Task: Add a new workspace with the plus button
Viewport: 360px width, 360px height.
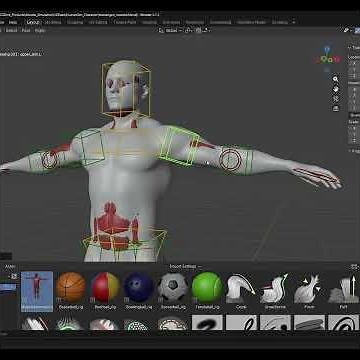Action: [294, 22]
